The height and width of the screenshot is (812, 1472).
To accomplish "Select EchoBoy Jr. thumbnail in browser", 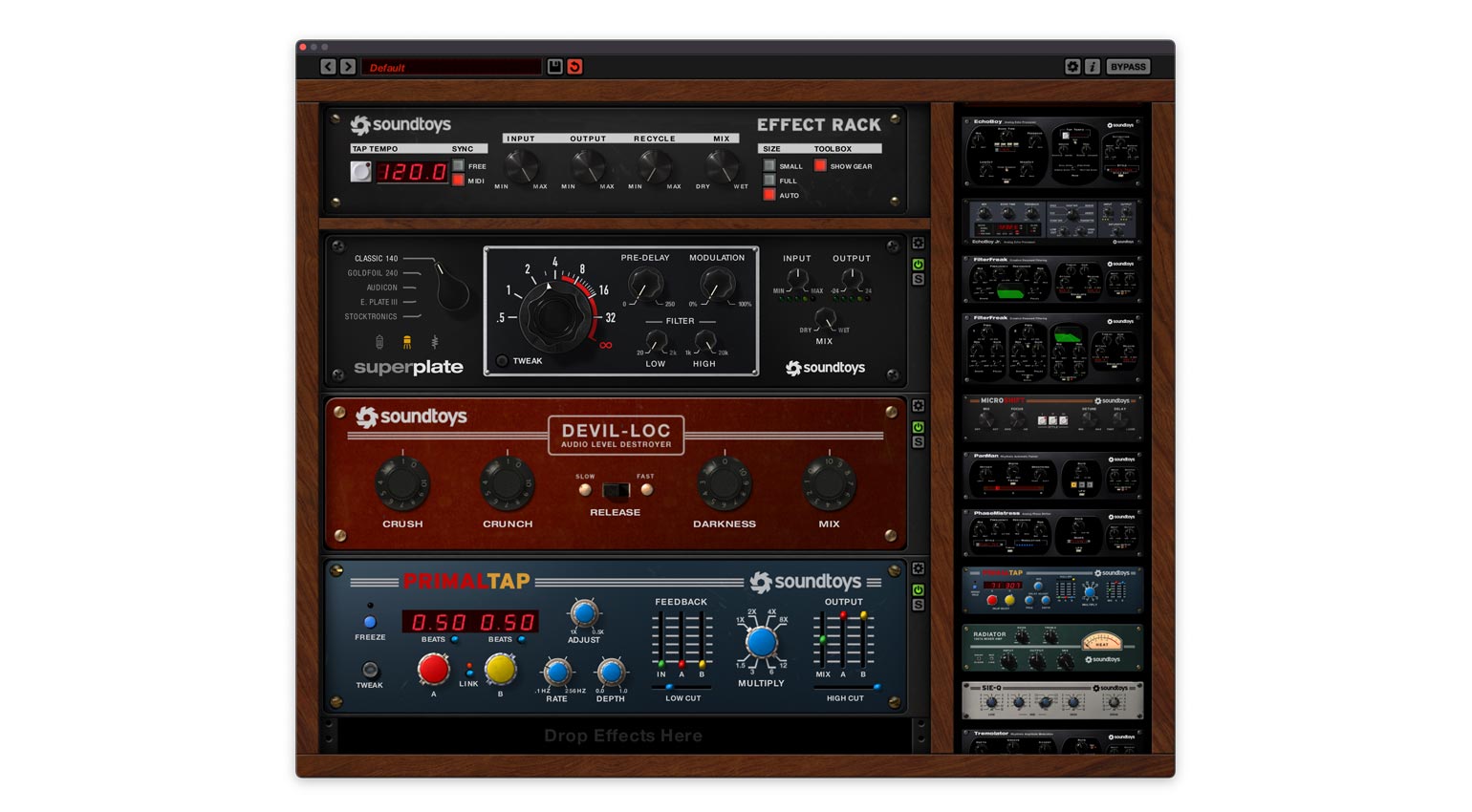I will 1052,223.
